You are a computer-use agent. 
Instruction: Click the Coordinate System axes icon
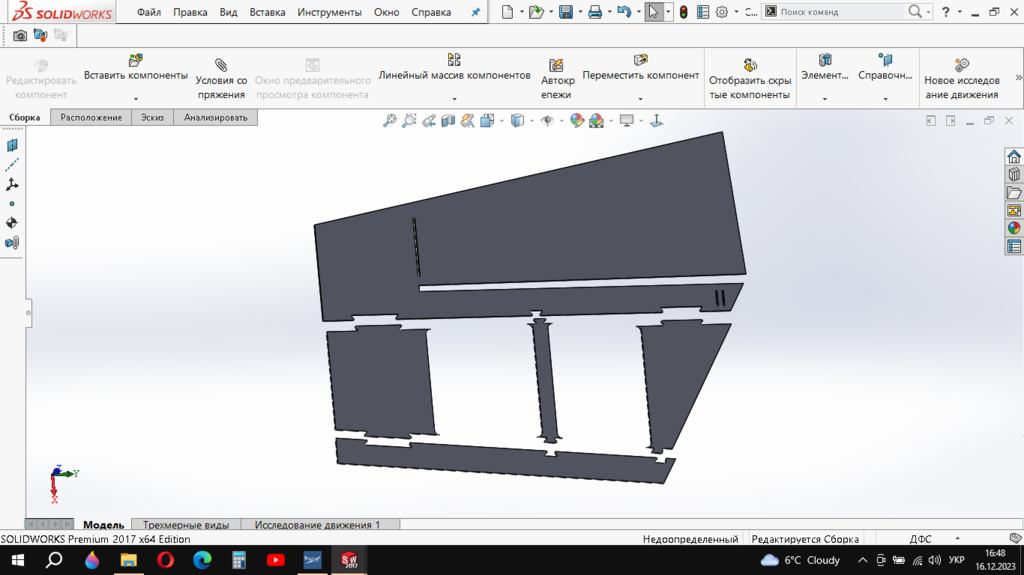click(12, 185)
